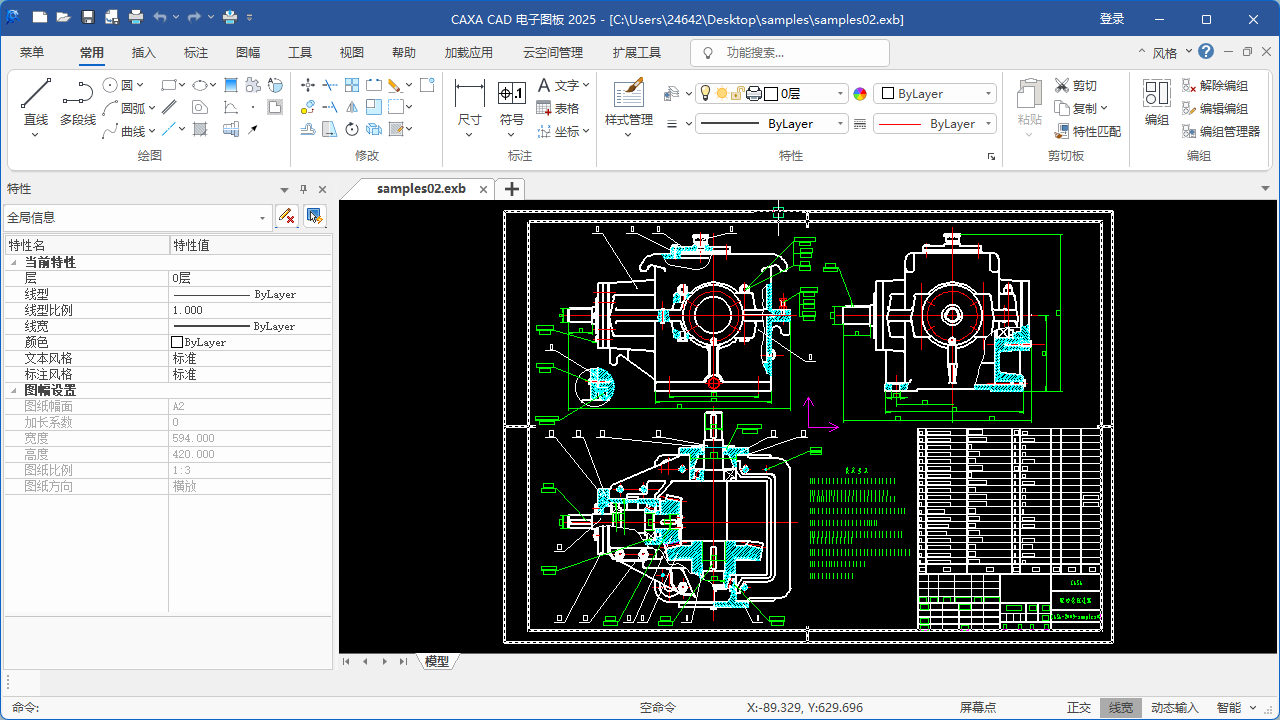Open the 标注 ribbon tab
The height and width of the screenshot is (720, 1280).
(x=196, y=53)
